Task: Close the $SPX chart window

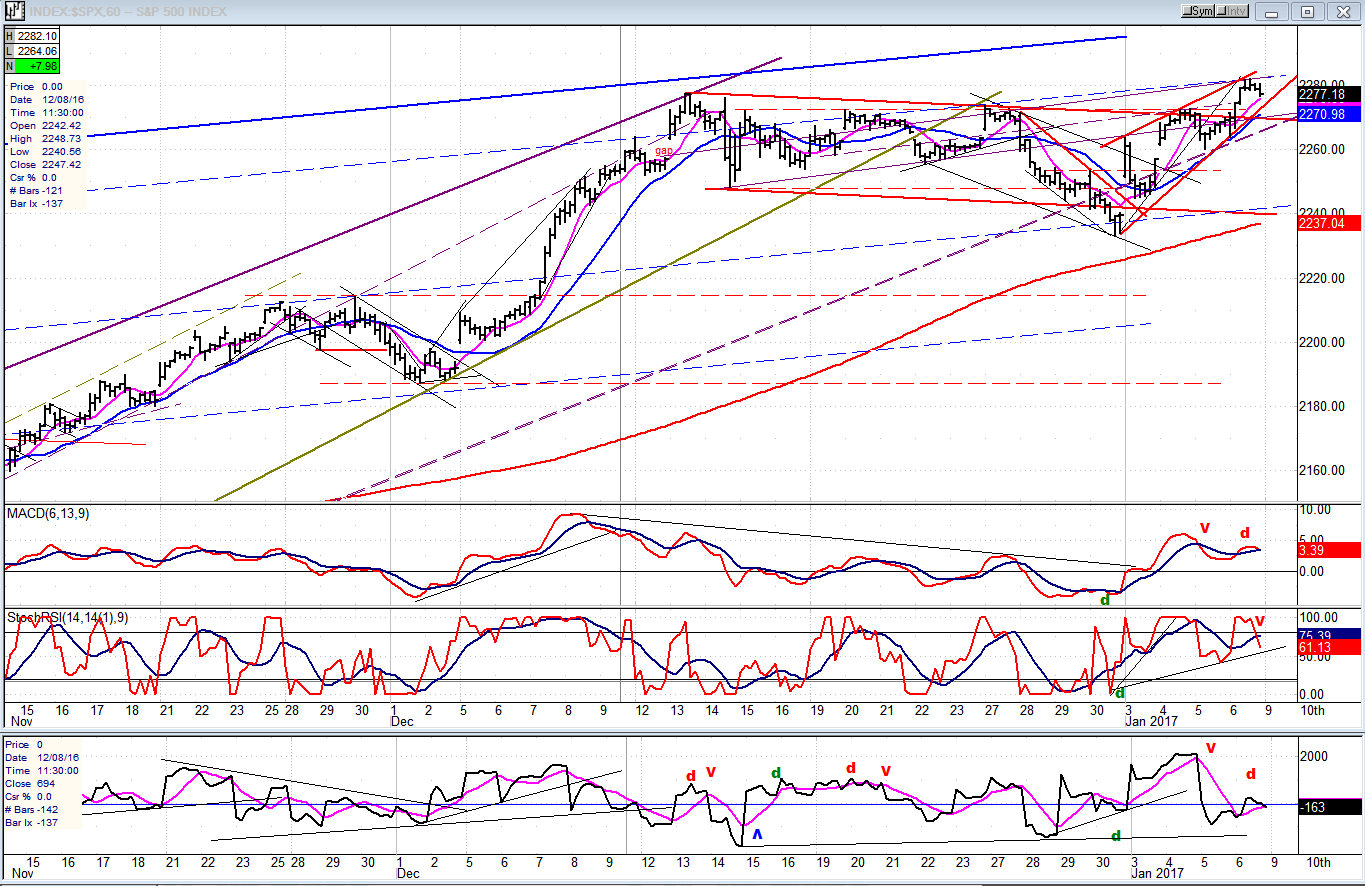Action: [1340, 11]
